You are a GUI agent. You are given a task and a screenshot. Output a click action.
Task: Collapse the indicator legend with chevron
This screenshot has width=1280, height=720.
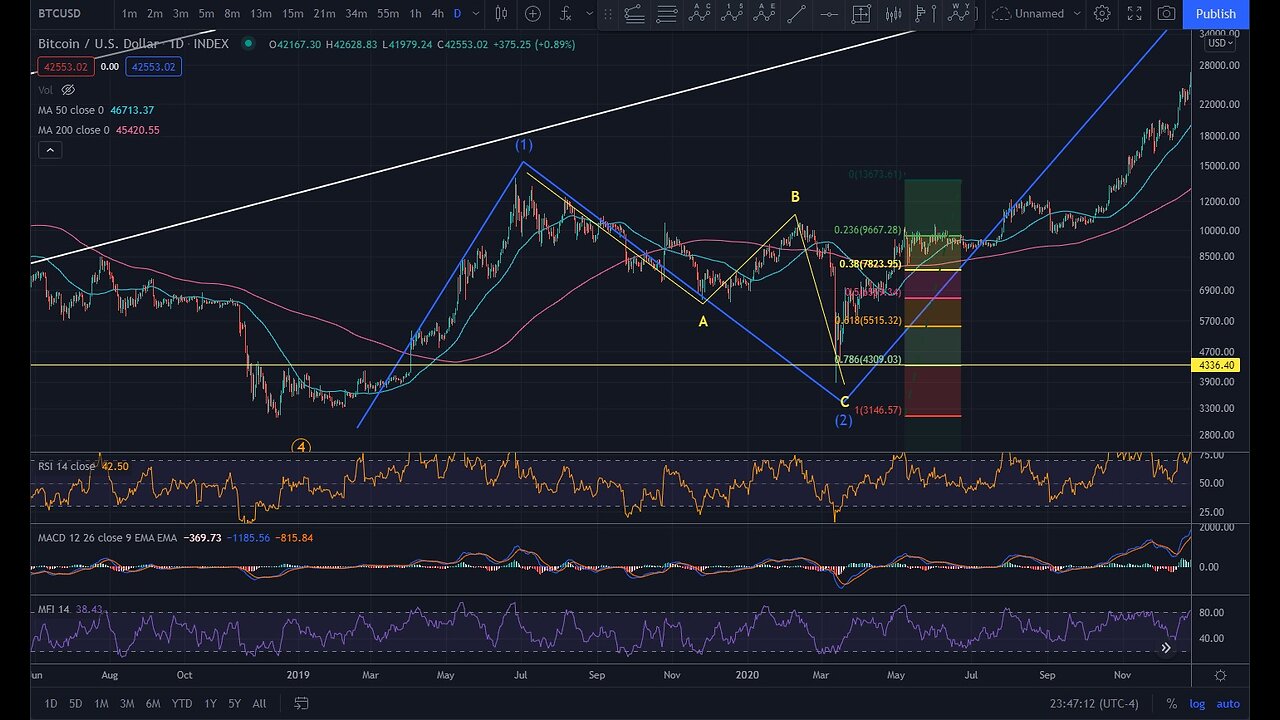pos(50,150)
